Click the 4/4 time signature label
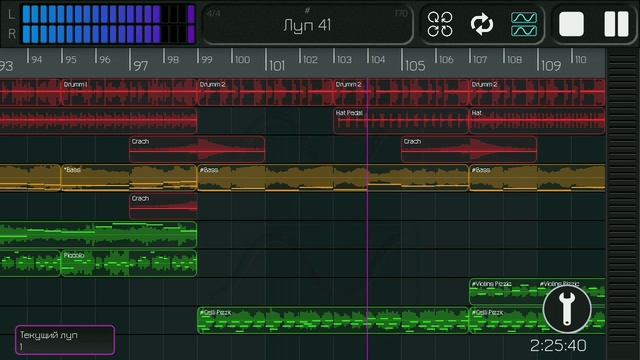The width and height of the screenshot is (640, 360). pyautogui.click(x=213, y=13)
